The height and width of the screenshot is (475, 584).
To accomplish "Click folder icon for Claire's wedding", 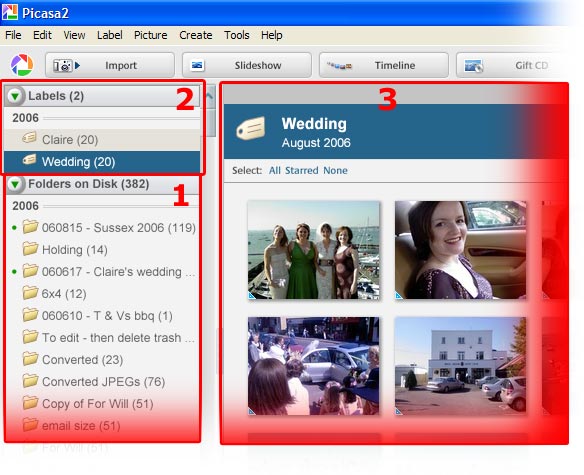I will click(30, 270).
